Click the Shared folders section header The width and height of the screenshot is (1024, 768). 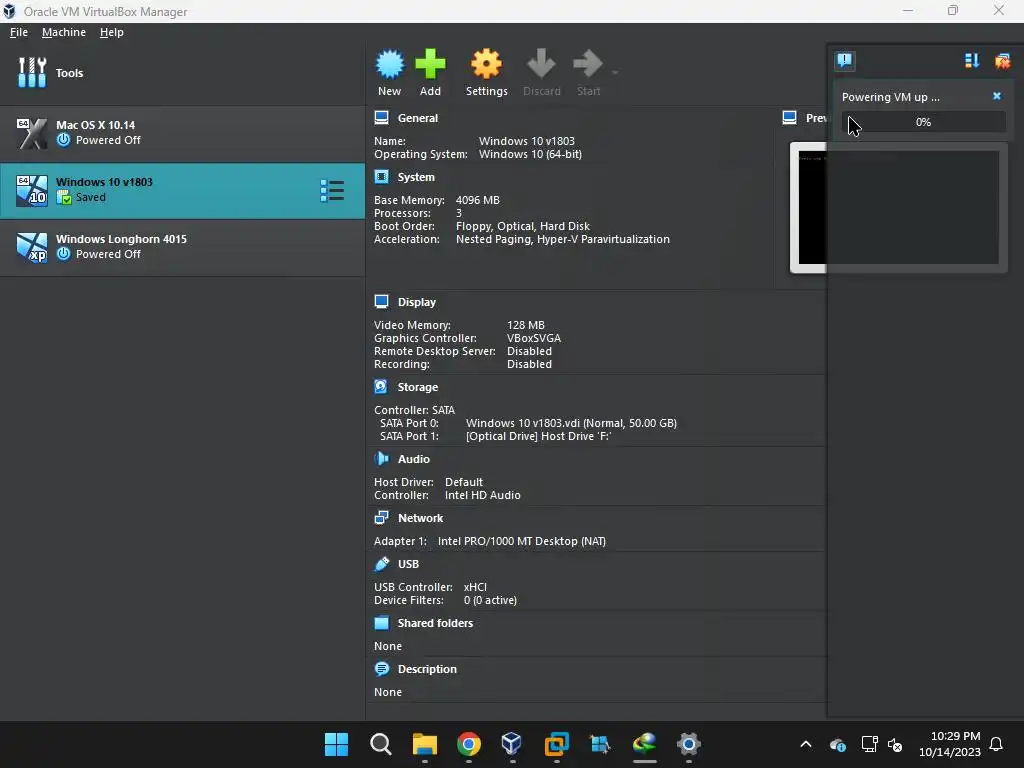pyautogui.click(x=436, y=623)
